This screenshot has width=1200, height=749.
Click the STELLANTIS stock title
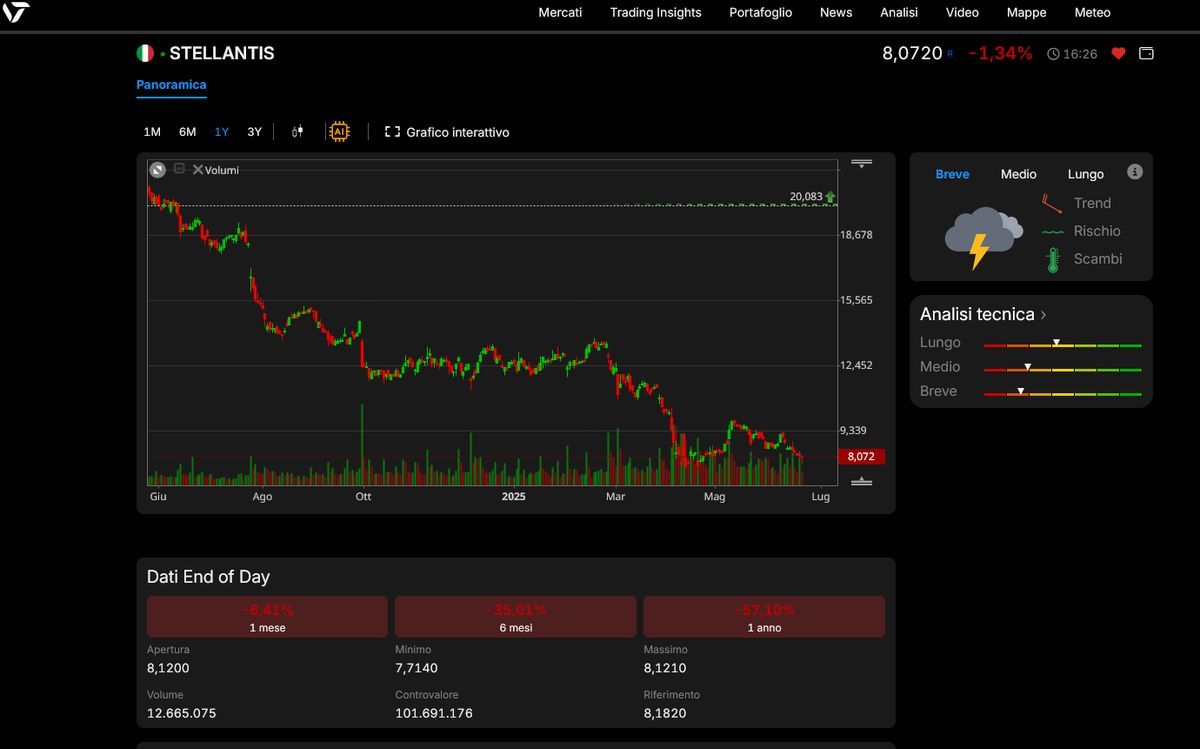tap(222, 53)
